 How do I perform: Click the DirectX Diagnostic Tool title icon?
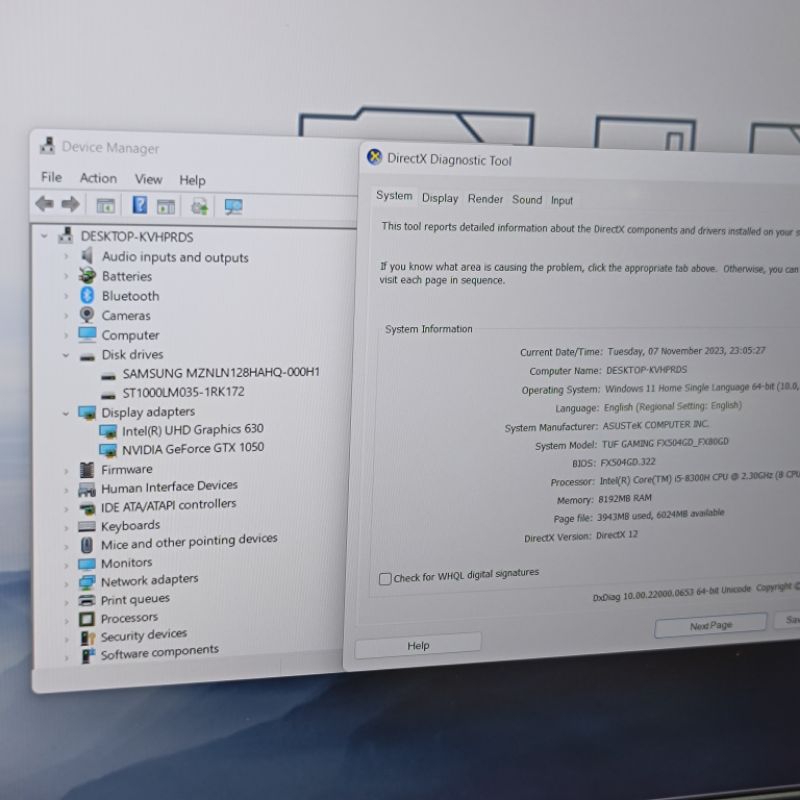[x=374, y=157]
